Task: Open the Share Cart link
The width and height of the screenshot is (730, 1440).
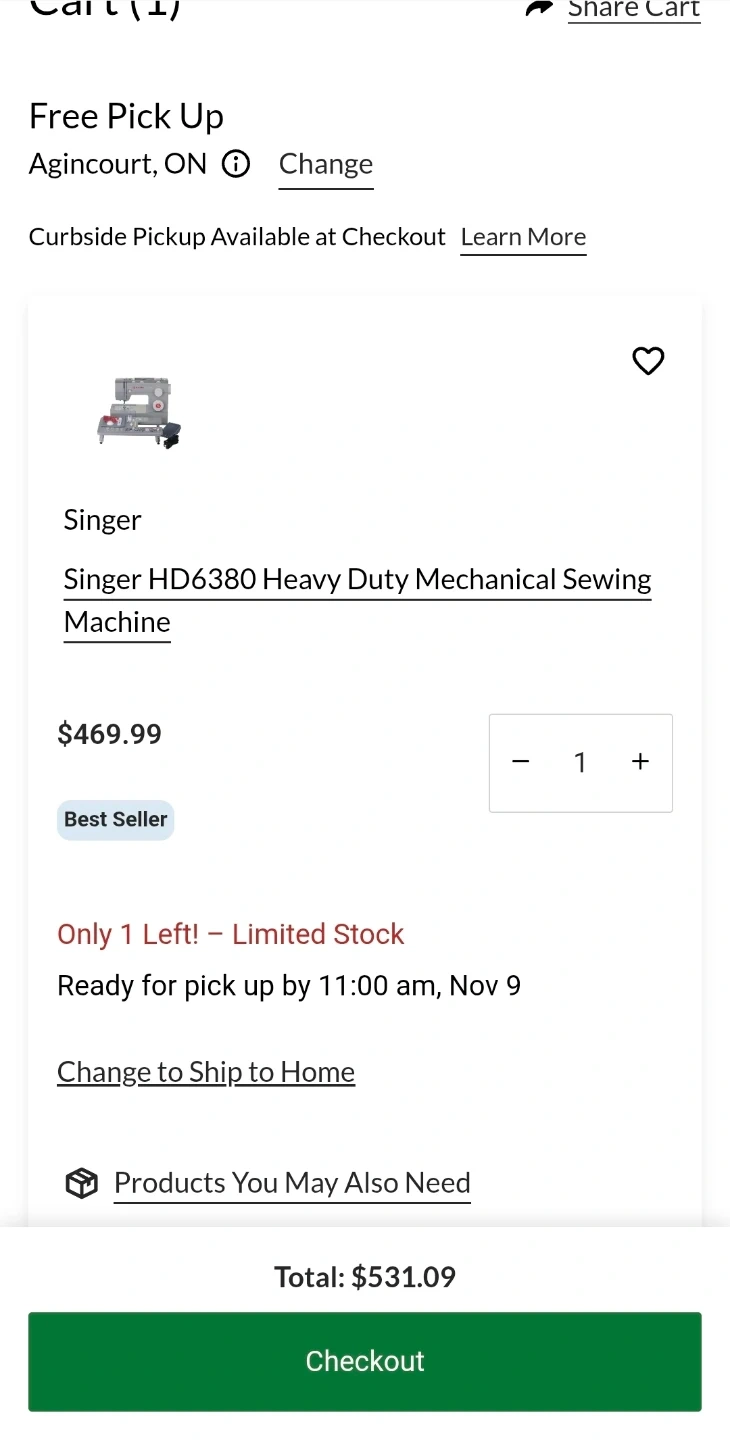Action: pos(634,10)
